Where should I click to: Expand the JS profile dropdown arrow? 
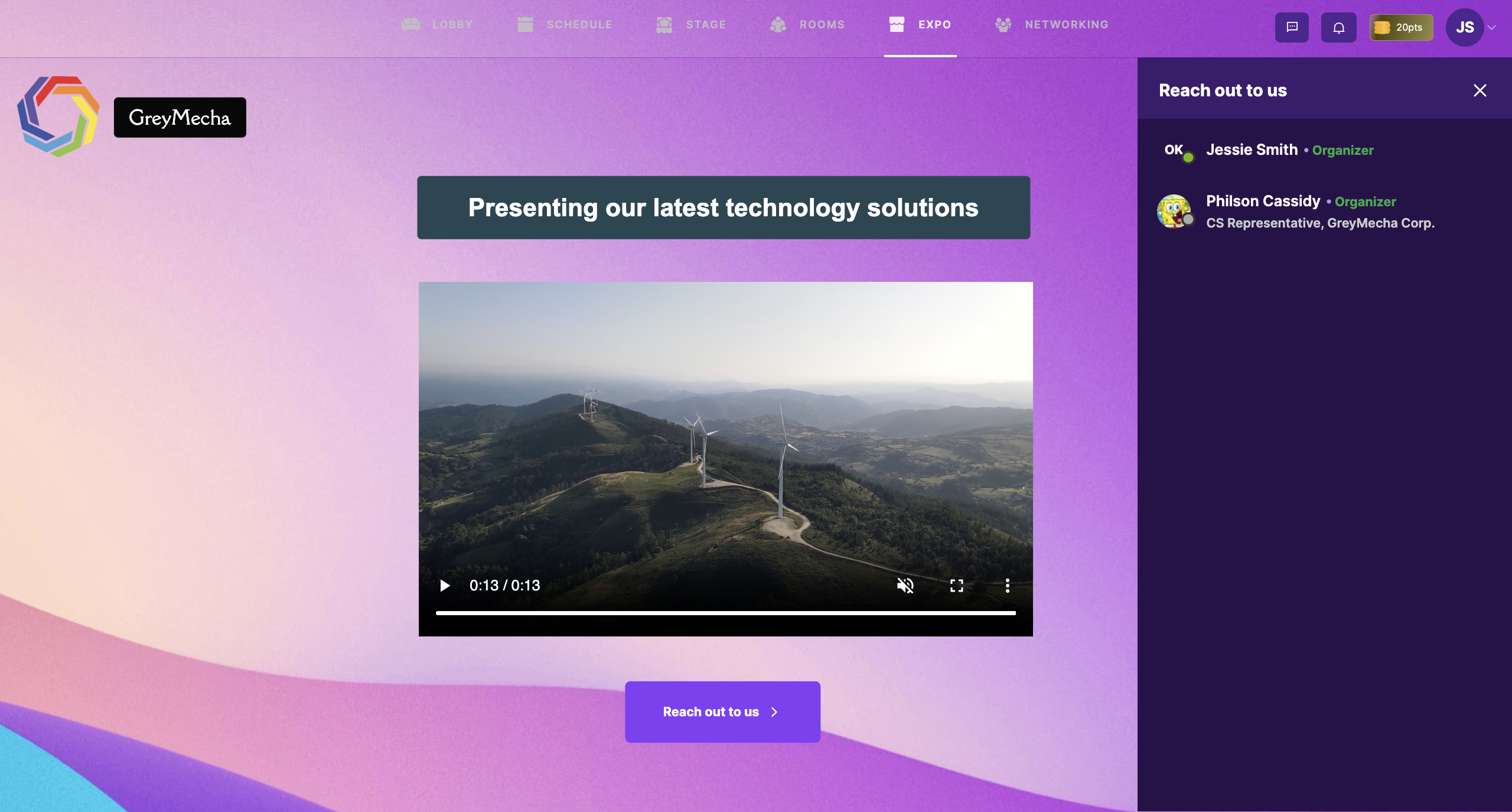point(1492,27)
